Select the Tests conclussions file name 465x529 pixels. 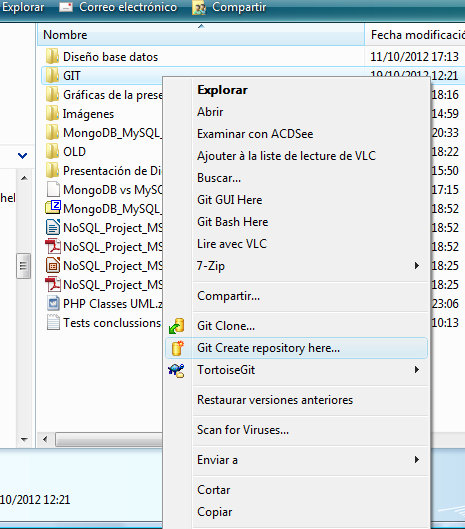click(x=113, y=323)
